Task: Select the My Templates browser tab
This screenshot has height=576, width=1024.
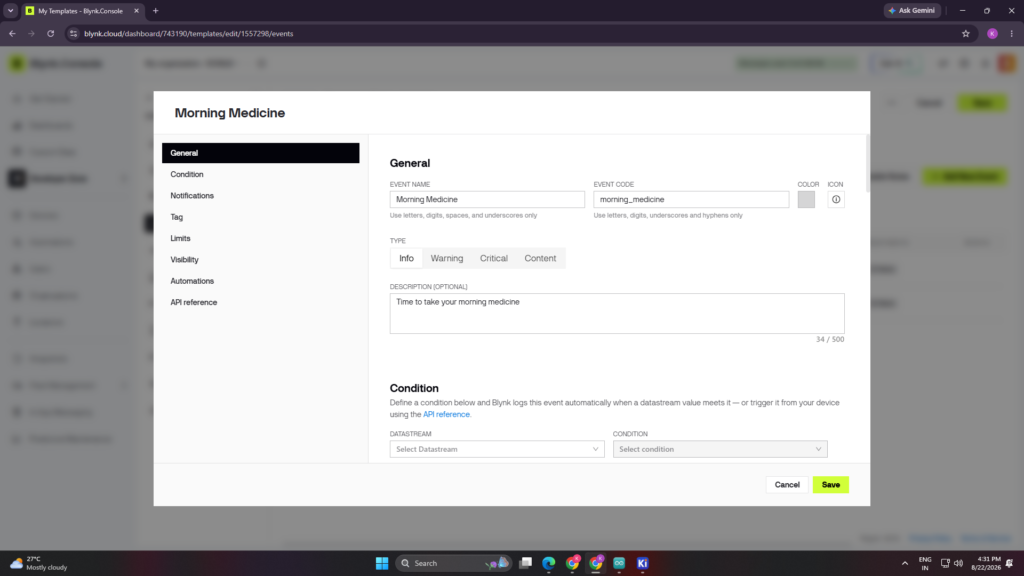Action: [x=82, y=10]
